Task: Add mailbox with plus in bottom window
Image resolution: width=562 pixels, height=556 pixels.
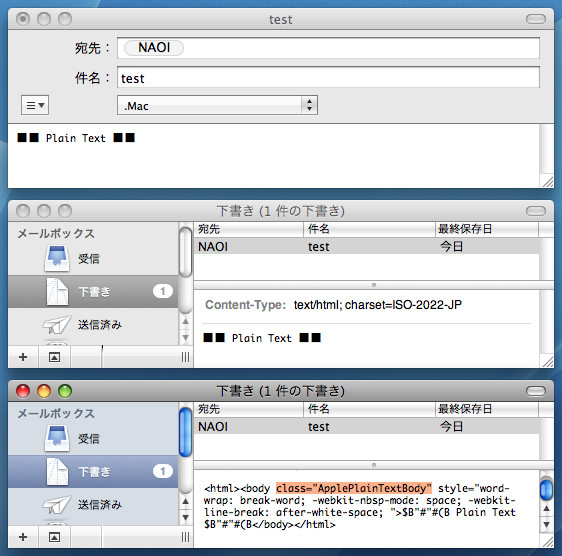Action: pos(23,537)
